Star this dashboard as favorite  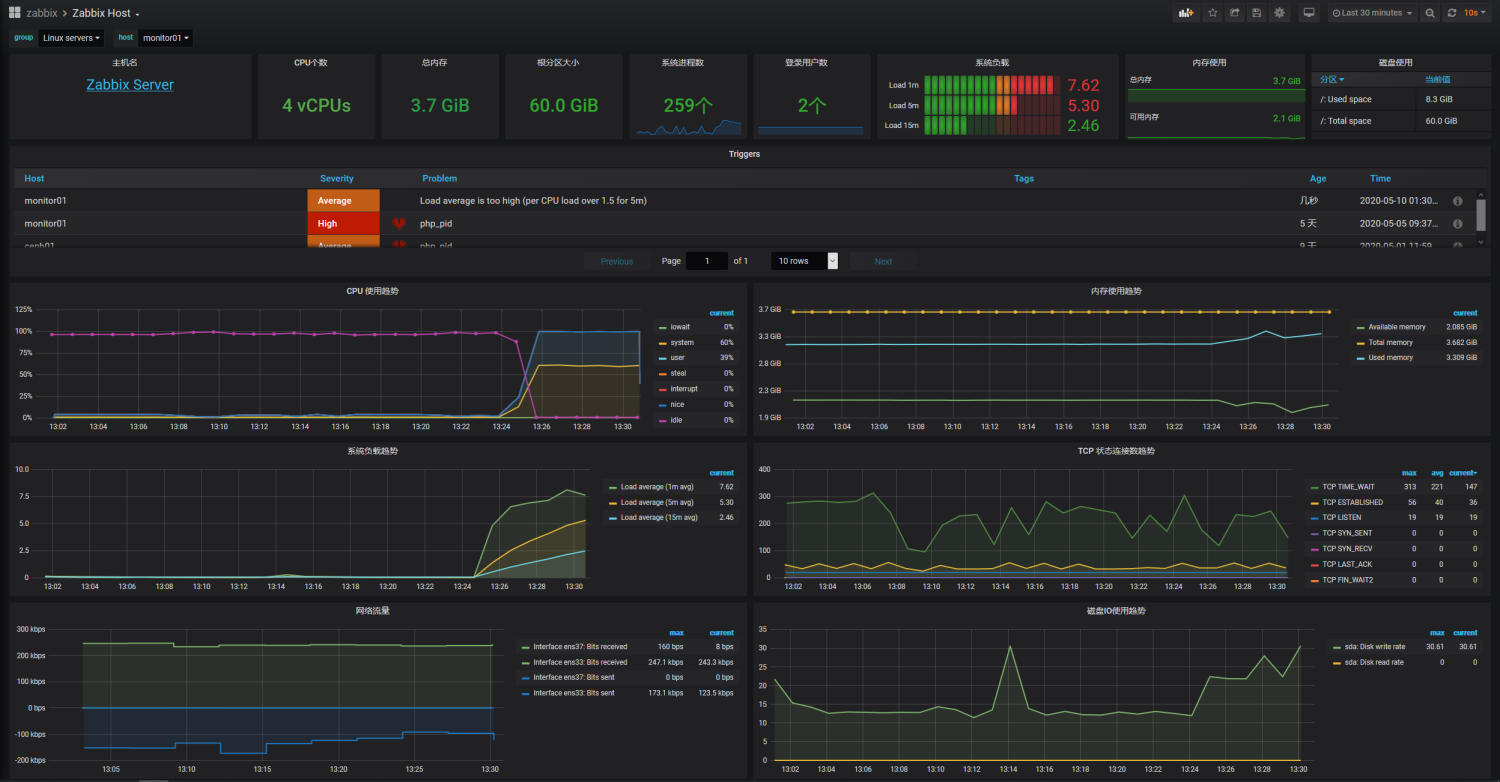(x=1213, y=13)
